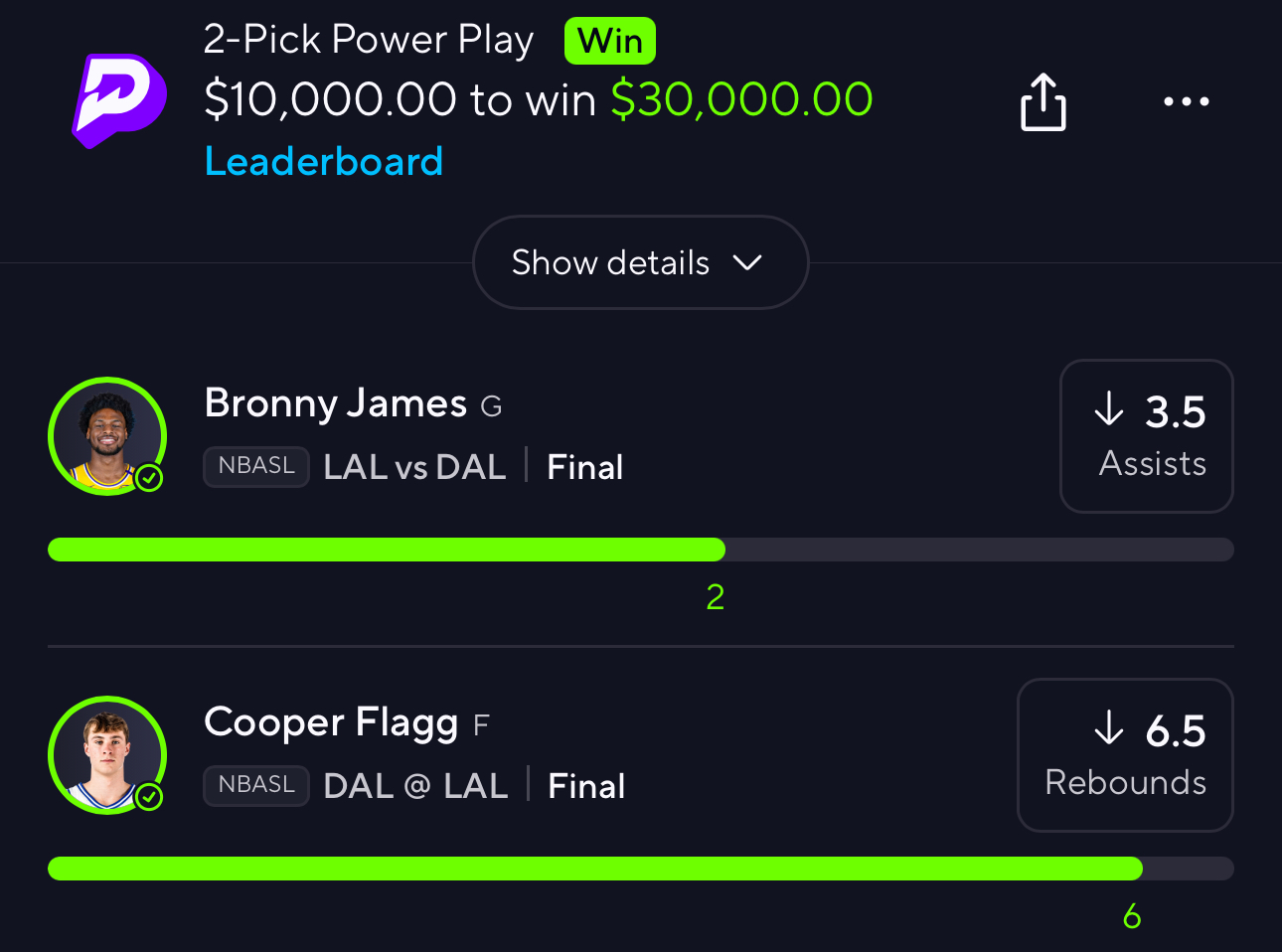Click Cooper Flagg rebounds progress bar

(x=640, y=869)
